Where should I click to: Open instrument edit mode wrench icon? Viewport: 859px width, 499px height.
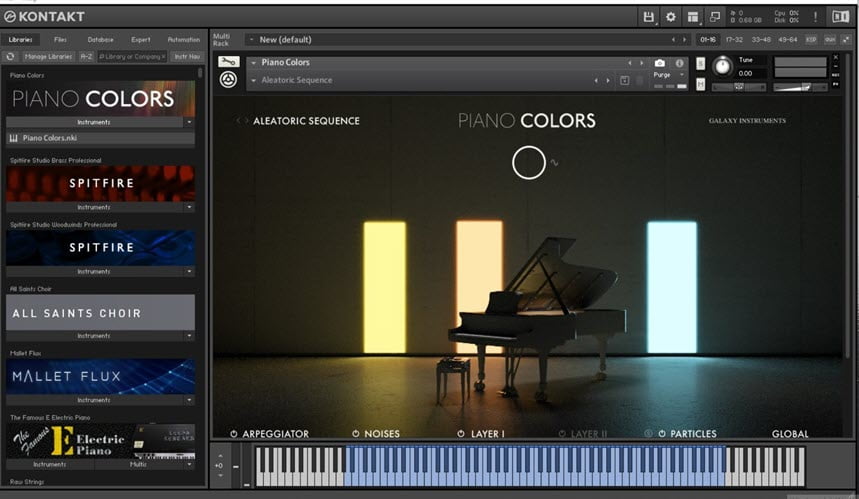(228, 61)
